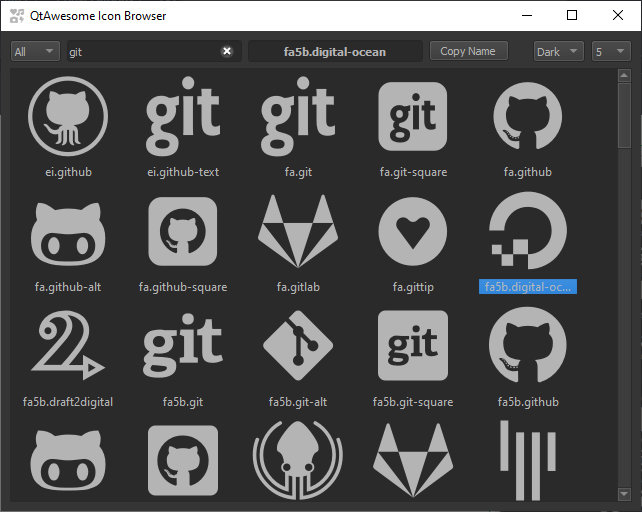Image resolution: width=642 pixels, height=512 pixels.
Task: Pick the GitKraken squid icon
Action: pos(298,460)
